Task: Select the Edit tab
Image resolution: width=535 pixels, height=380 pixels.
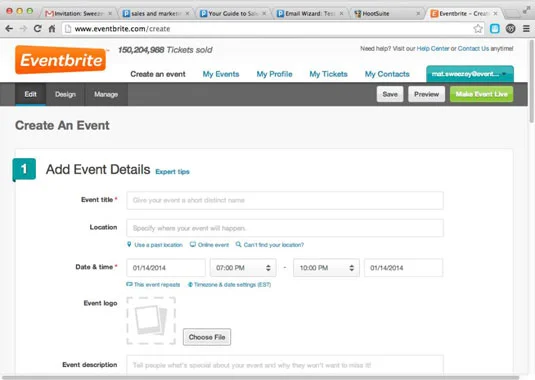Action: tap(30, 94)
